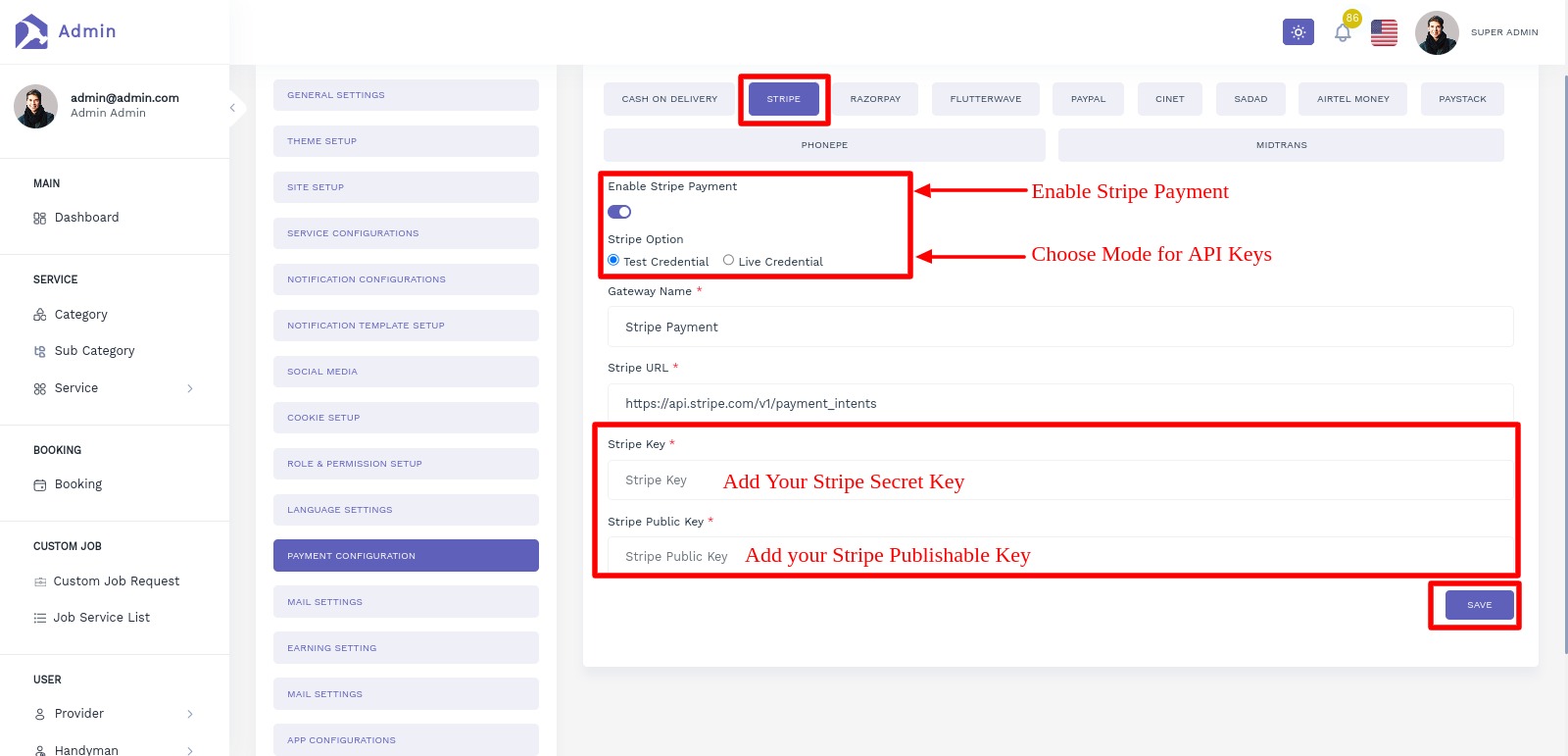The image size is (1568, 756).
Task: Click the Stripe URL input field
Action: coord(1060,403)
